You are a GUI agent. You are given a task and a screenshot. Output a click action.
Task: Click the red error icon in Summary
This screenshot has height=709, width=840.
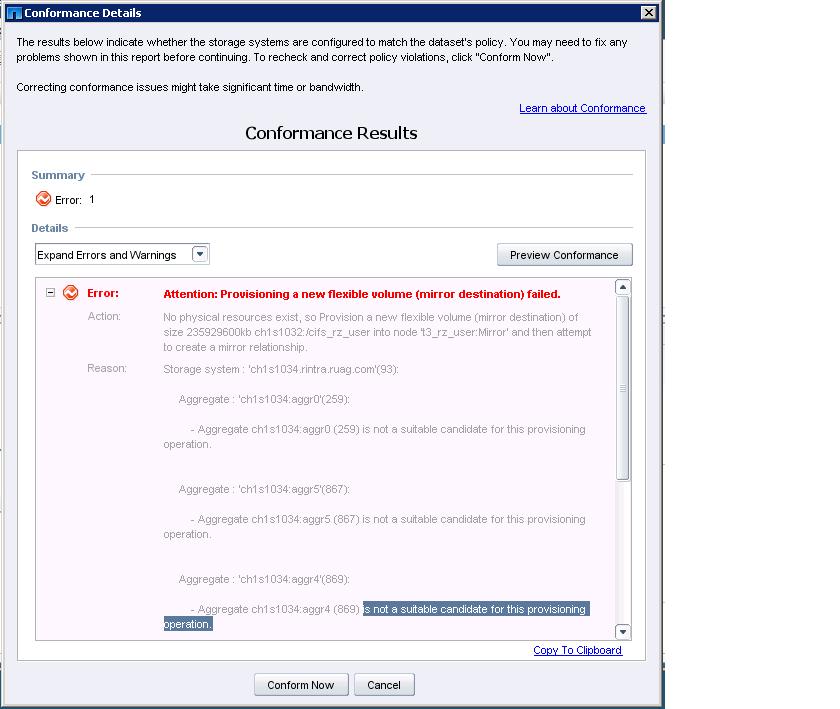(42, 198)
